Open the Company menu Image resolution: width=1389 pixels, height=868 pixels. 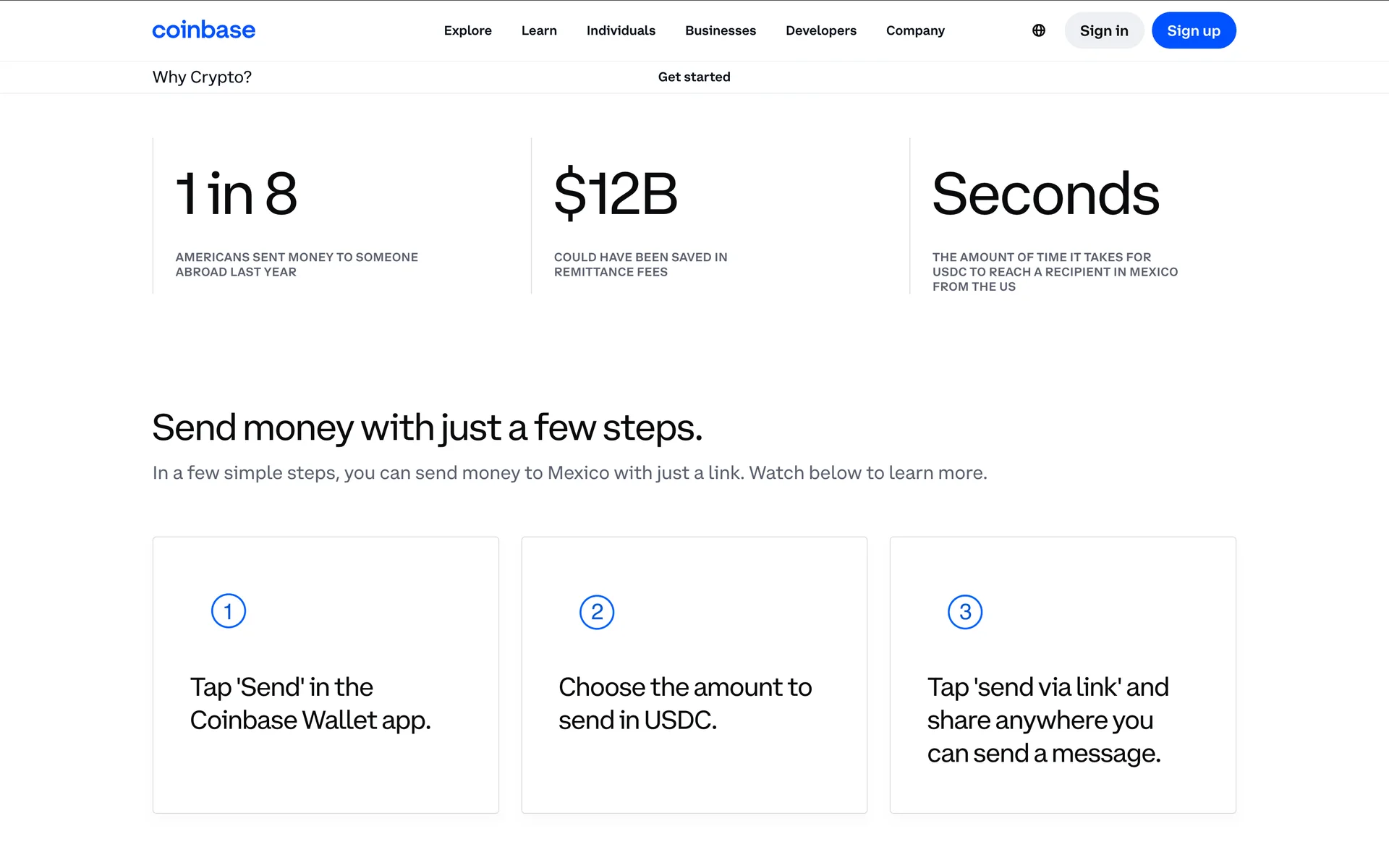tap(915, 30)
